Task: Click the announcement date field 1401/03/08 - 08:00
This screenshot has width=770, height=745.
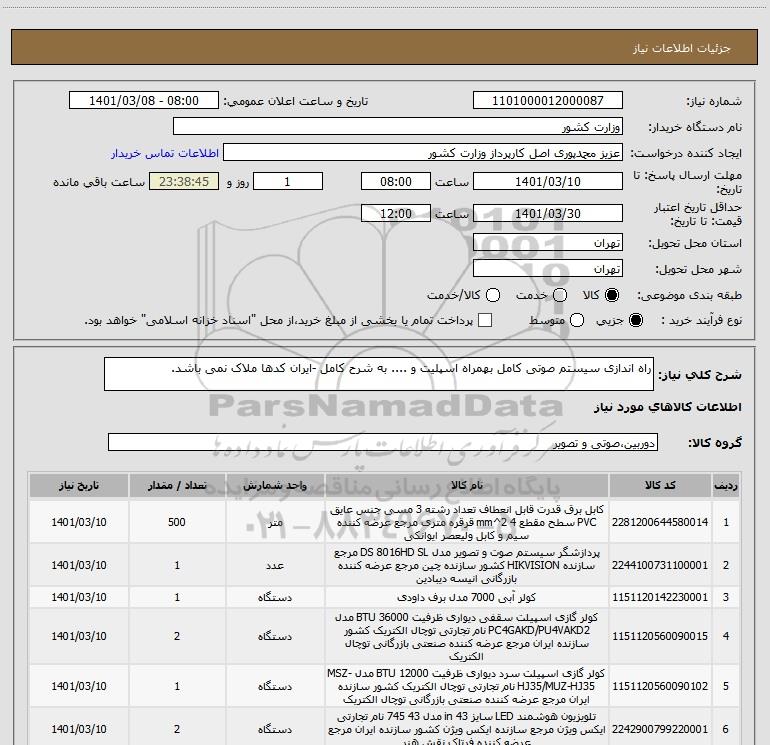Action: point(144,100)
